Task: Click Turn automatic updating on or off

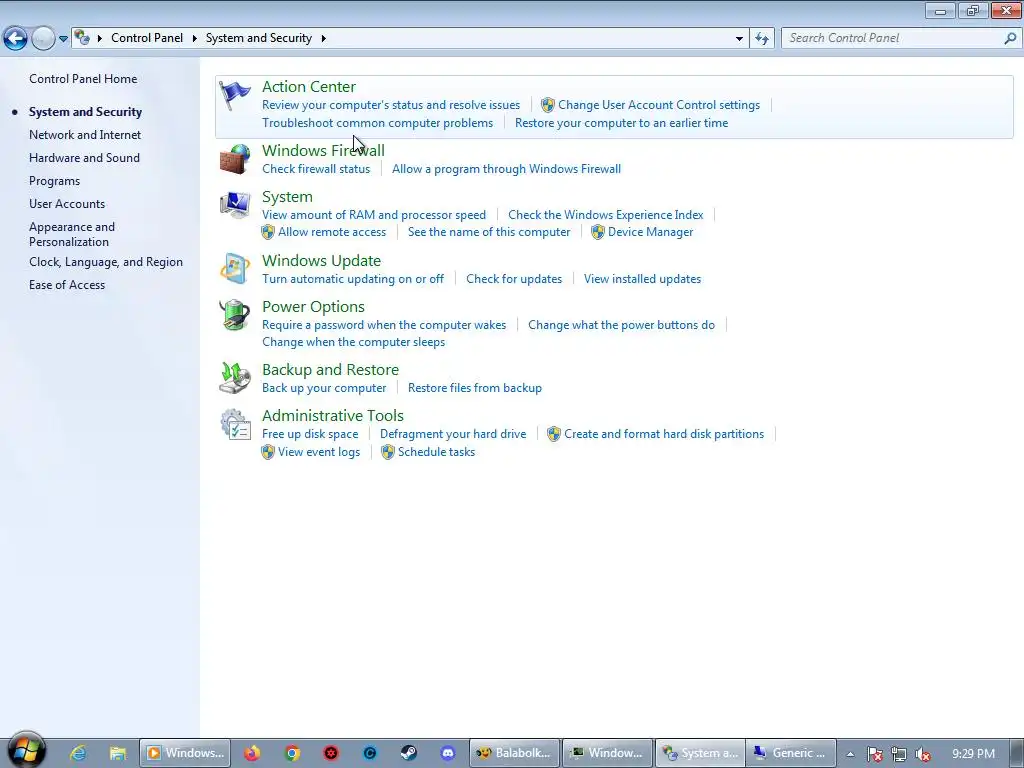Action: click(353, 279)
